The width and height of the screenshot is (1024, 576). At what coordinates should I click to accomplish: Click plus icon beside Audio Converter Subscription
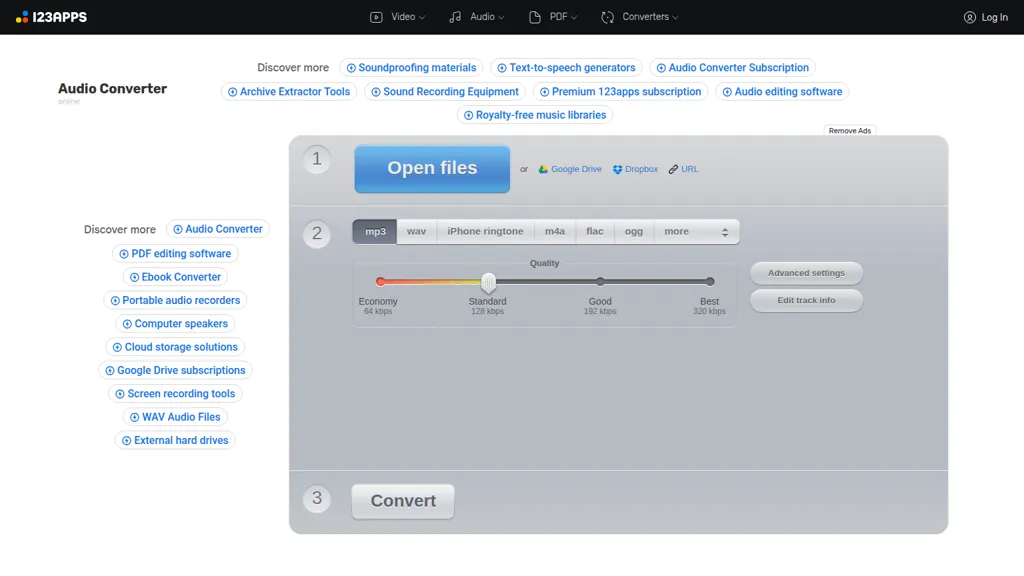click(x=662, y=68)
